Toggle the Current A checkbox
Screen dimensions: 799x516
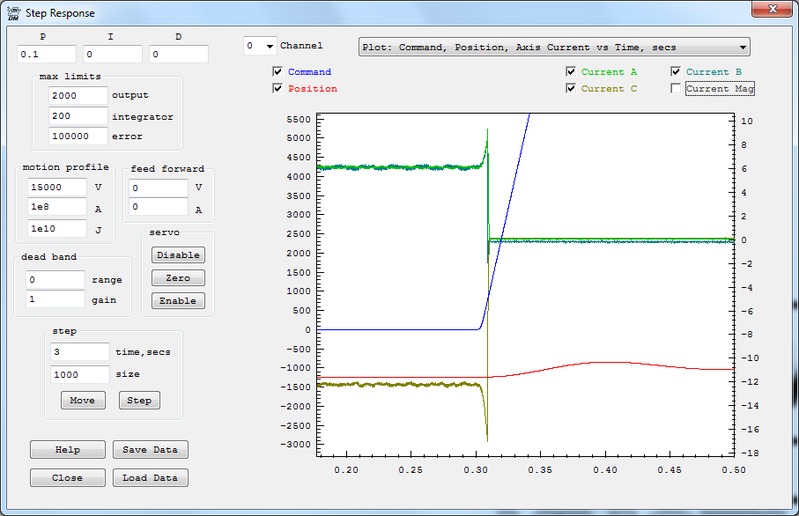pyautogui.click(x=570, y=72)
